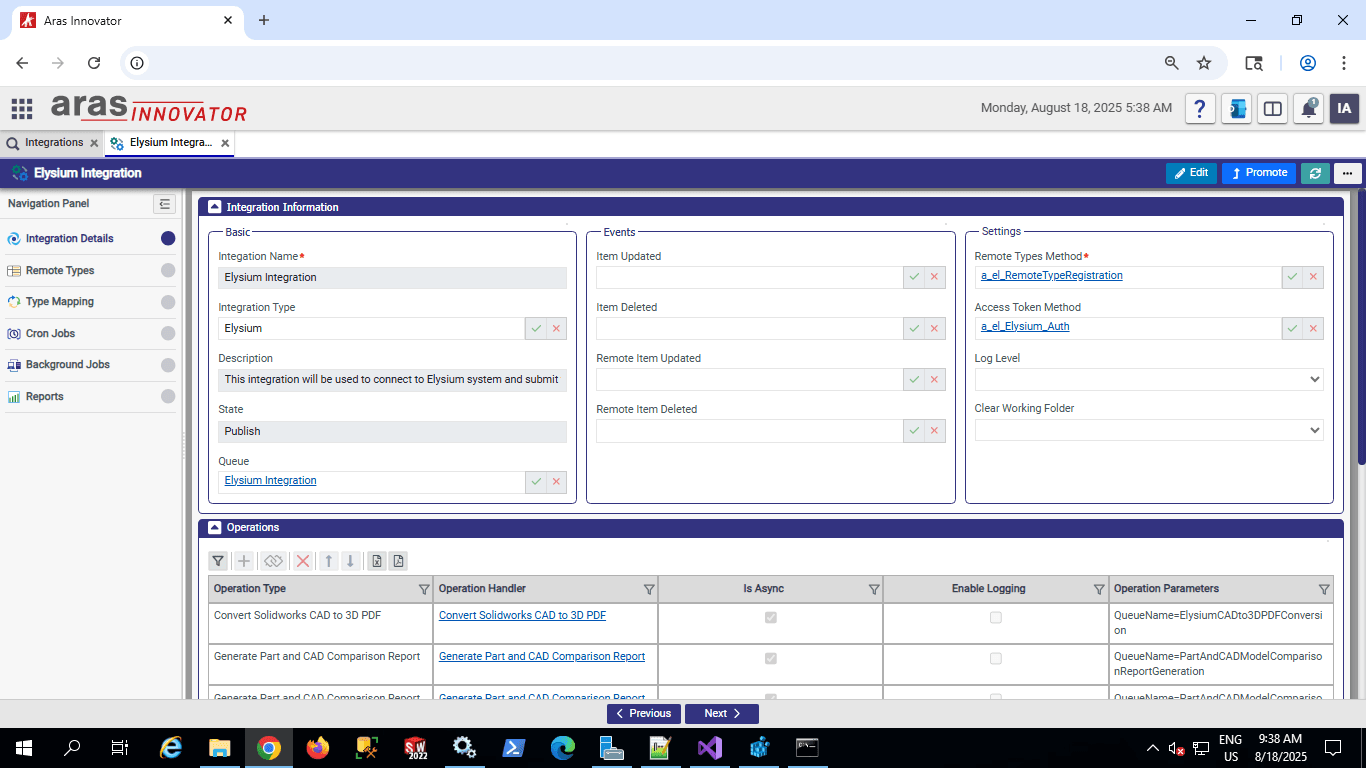Confirm Integration Type with green check

[x=536, y=328]
